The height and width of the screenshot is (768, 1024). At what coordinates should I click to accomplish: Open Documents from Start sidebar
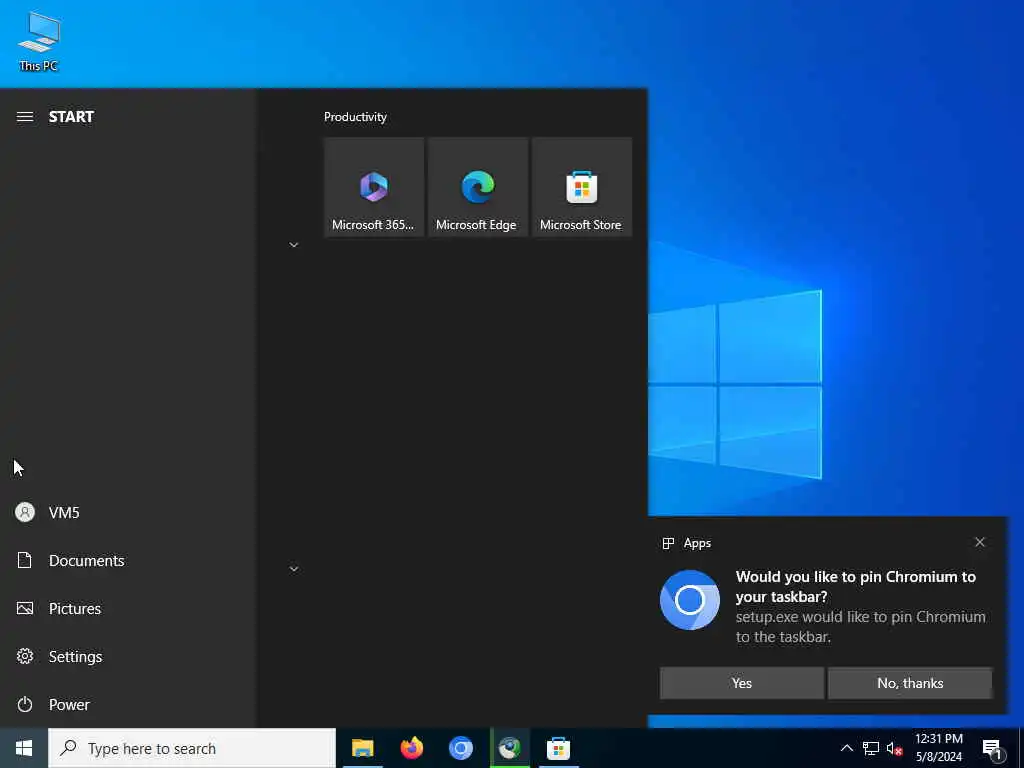127,560
